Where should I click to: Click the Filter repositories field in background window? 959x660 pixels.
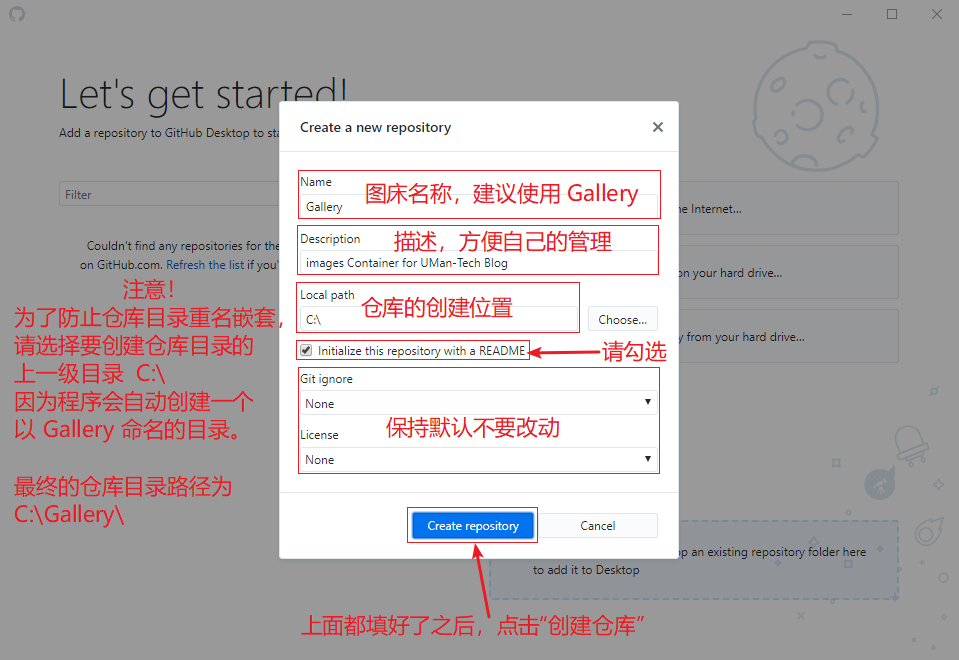click(x=169, y=195)
